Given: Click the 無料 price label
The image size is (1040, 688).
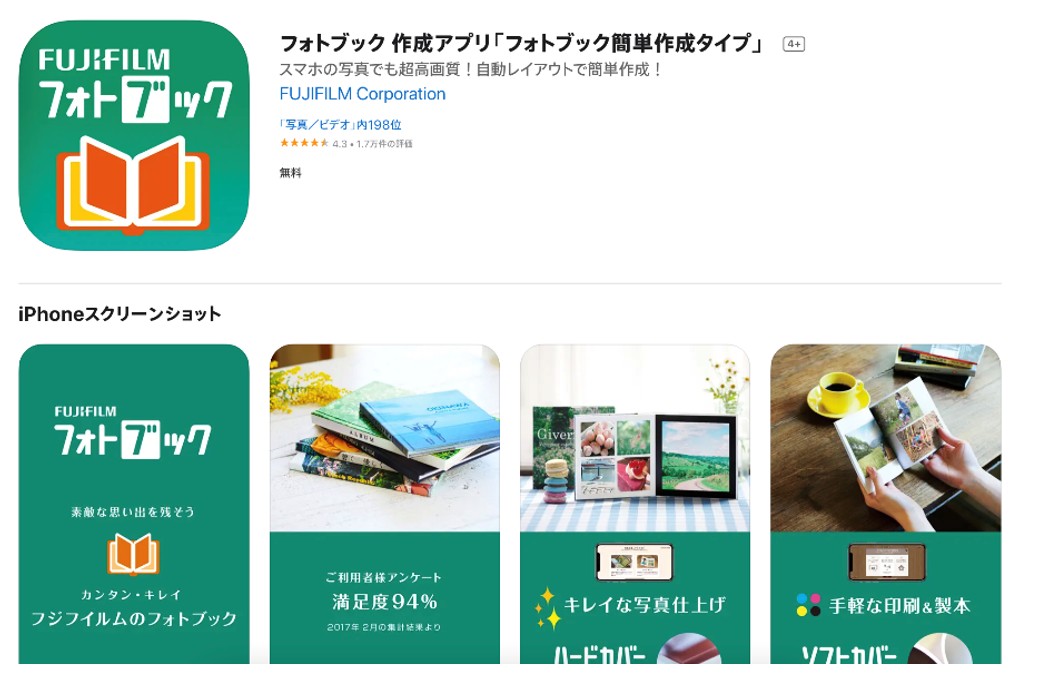Looking at the screenshot, I should 291,172.
